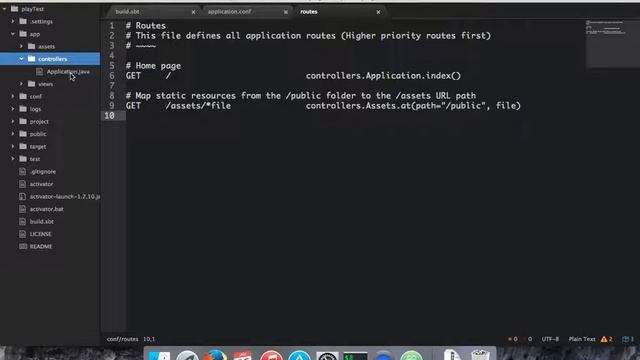Collapse the controllers folder arrow

(21, 59)
